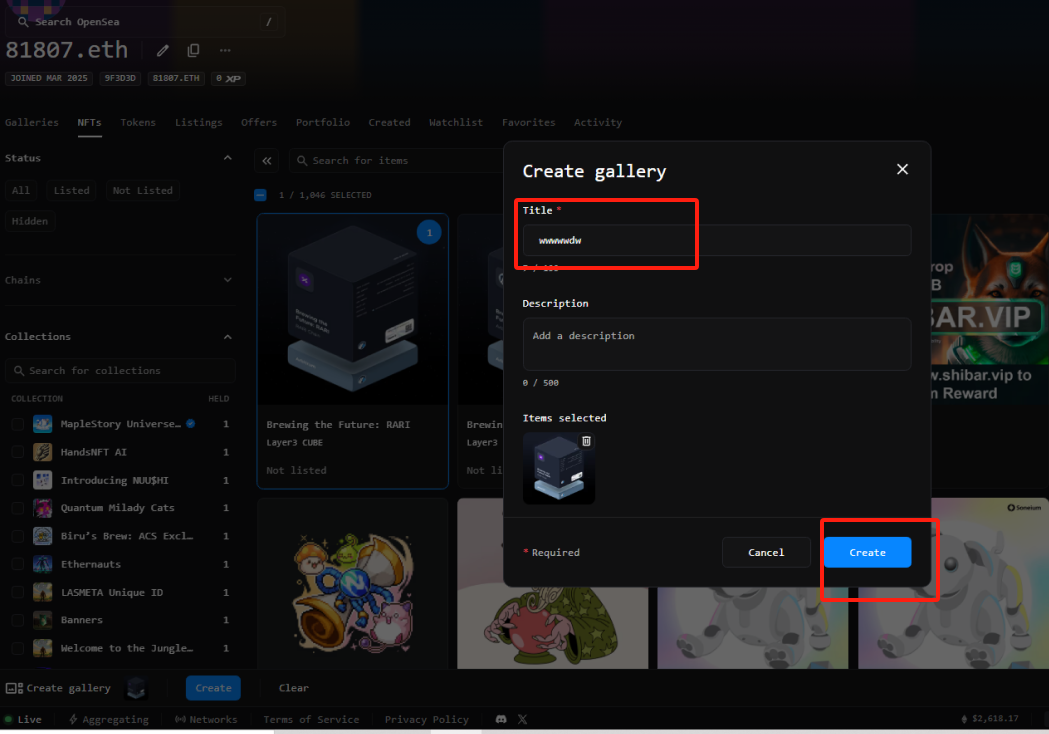Image resolution: width=1049 pixels, height=734 pixels.
Task: Click the Live status indicator
Action: pos(23,719)
